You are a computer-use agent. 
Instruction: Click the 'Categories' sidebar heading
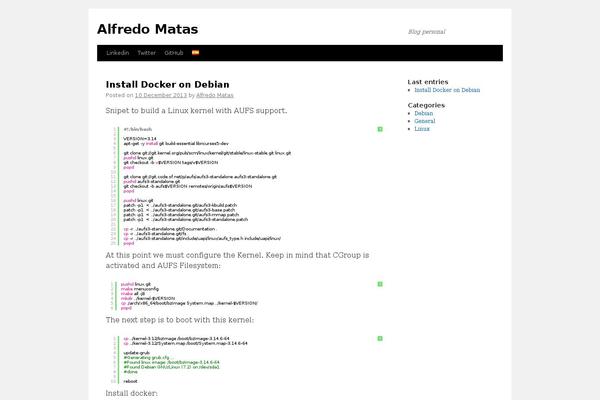tap(426, 105)
